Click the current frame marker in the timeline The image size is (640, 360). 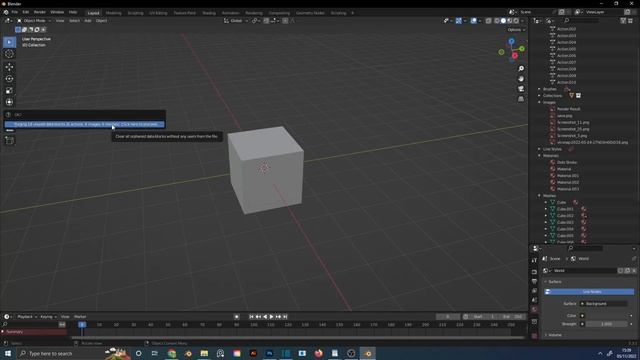pyautogui.click(x=82, y=324)
